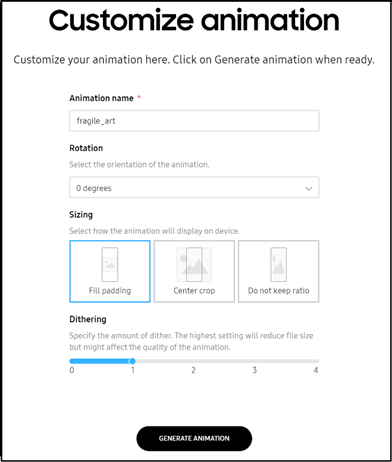Click the Generate Animation button
392x462 pixels.
194,438
